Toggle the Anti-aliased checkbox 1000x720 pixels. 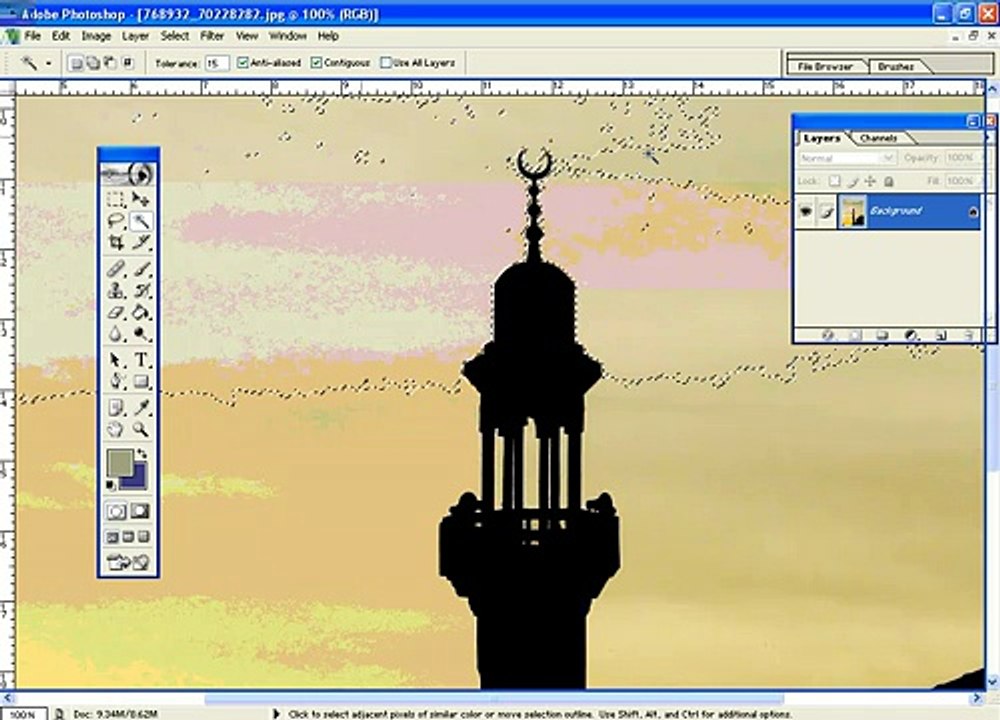click(x=242, y=62)
